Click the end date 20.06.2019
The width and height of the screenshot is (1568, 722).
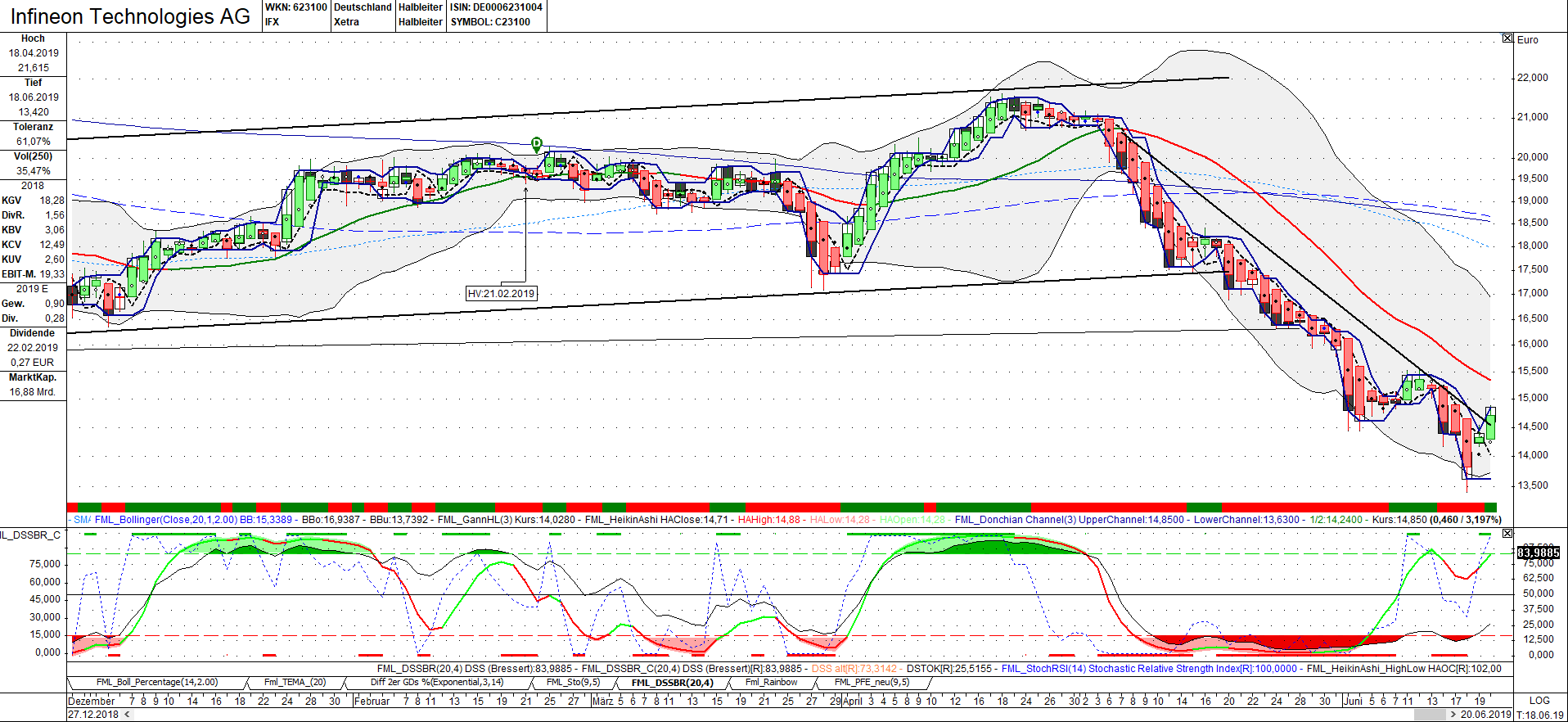(1486, 715)
